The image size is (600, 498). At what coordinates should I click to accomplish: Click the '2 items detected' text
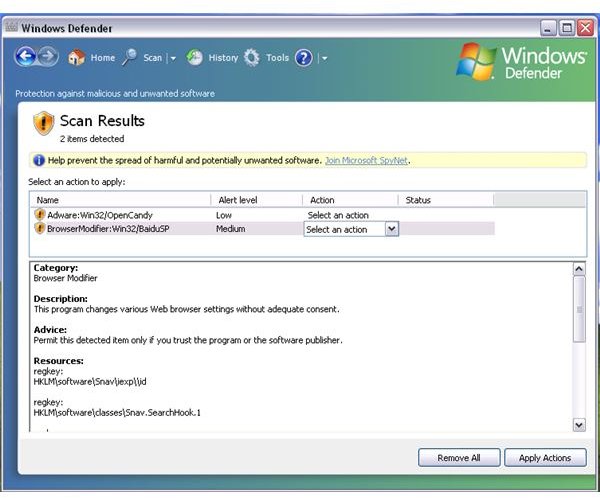coord(92,139)
